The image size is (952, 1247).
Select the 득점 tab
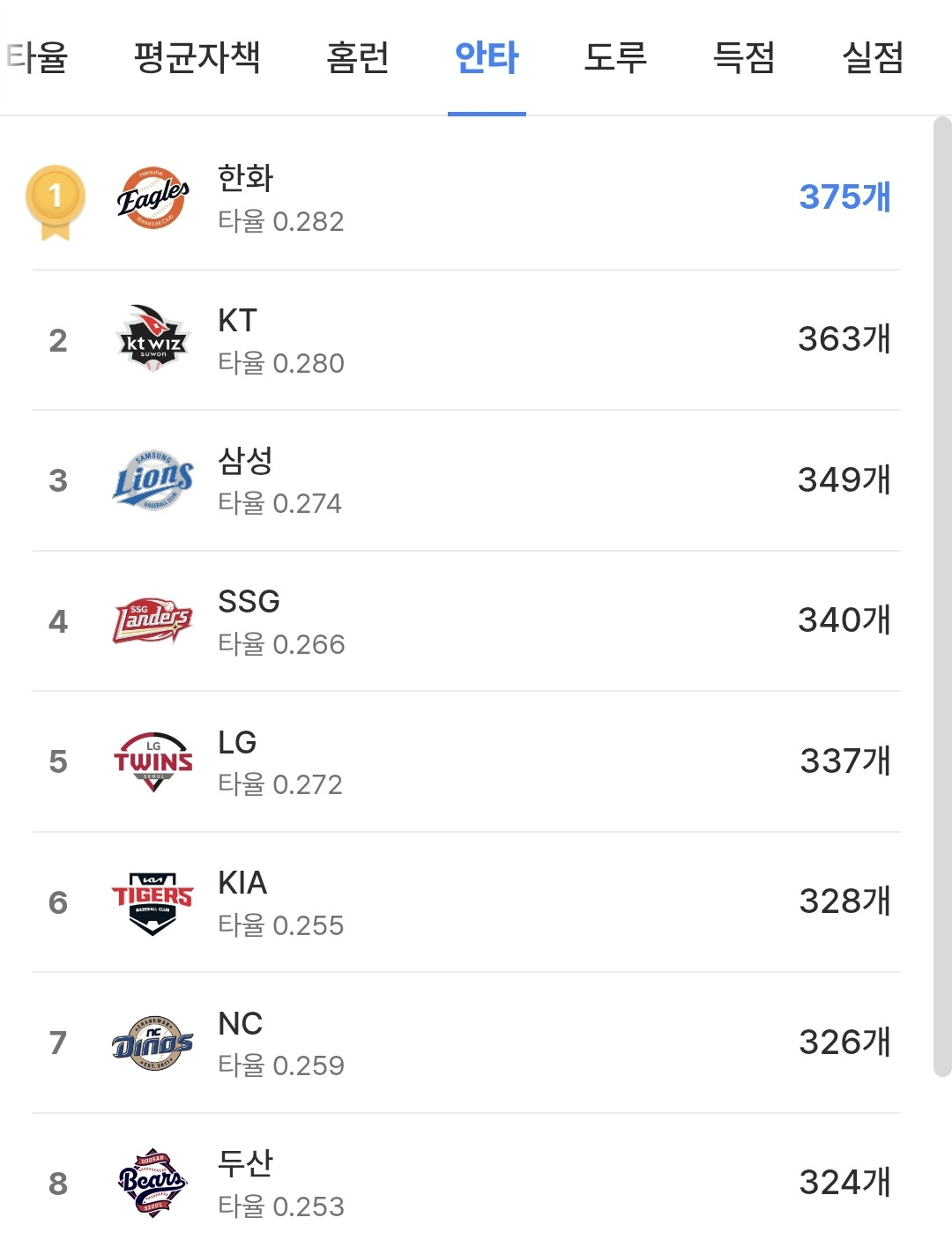744,58
